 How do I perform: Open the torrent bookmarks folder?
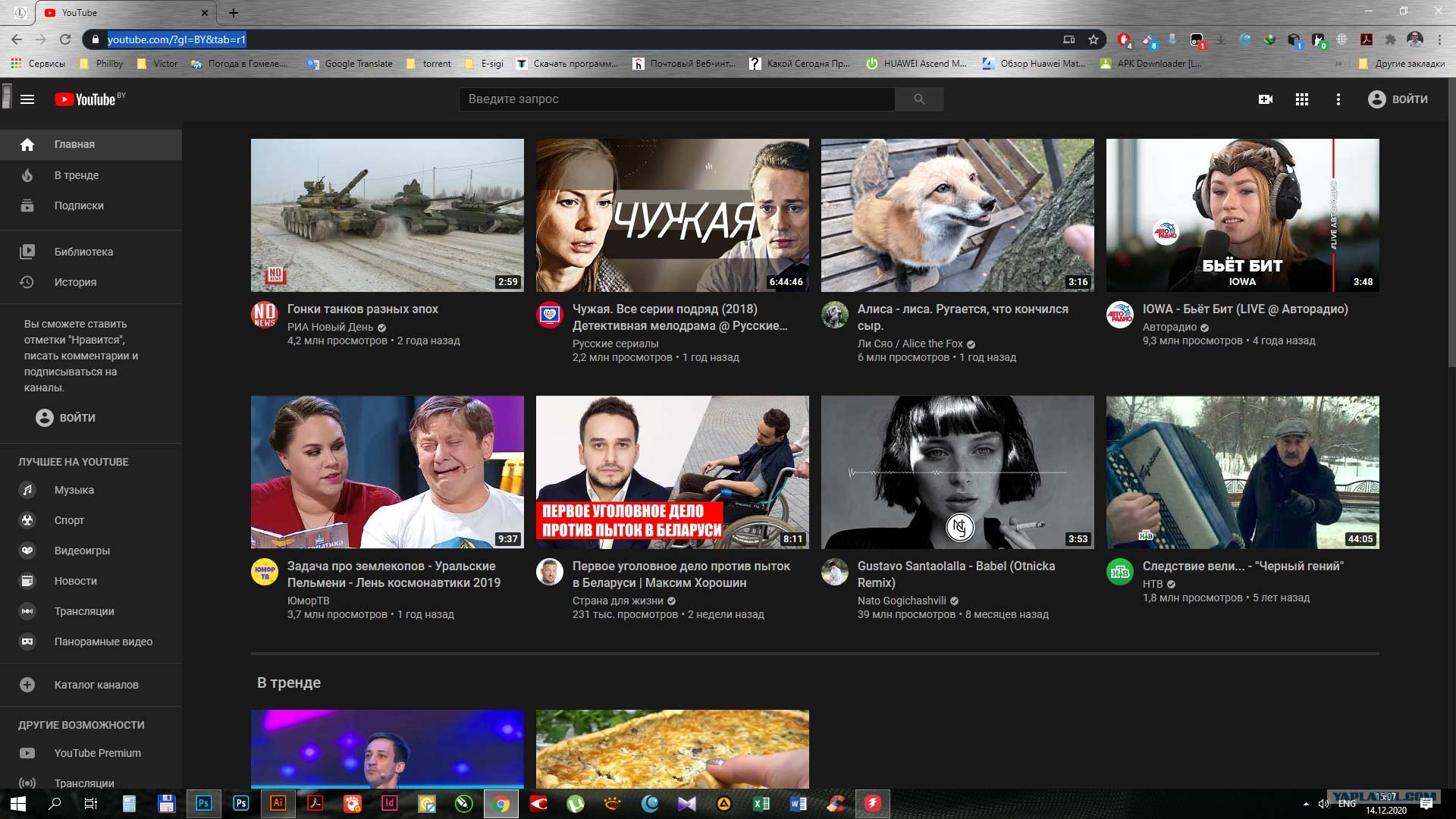(x=428, y=64)
